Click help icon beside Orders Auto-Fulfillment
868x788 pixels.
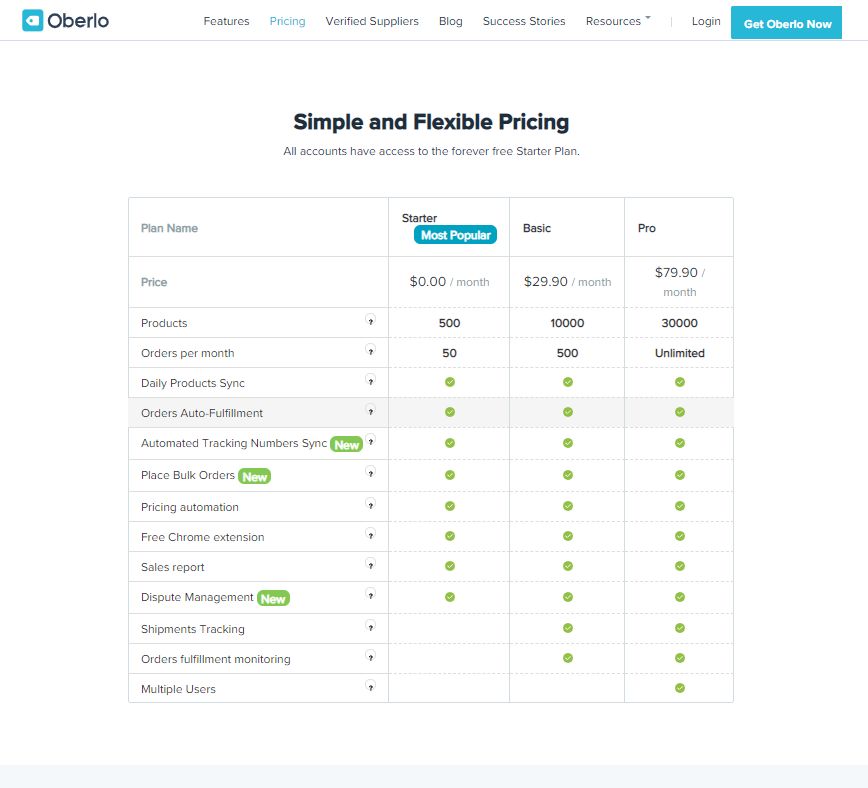371,412
